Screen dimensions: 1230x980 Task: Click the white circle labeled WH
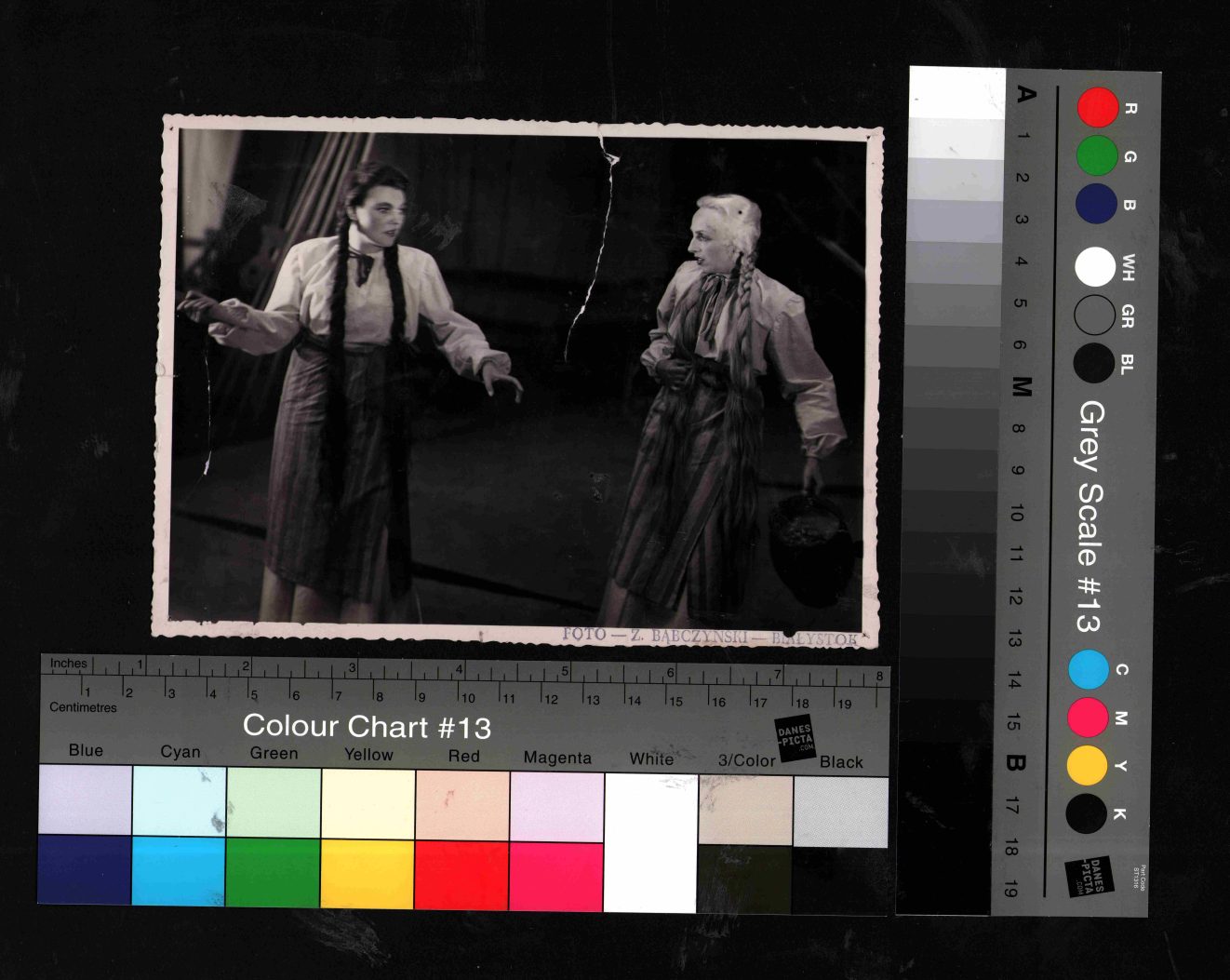click(x=1095, y=267)
